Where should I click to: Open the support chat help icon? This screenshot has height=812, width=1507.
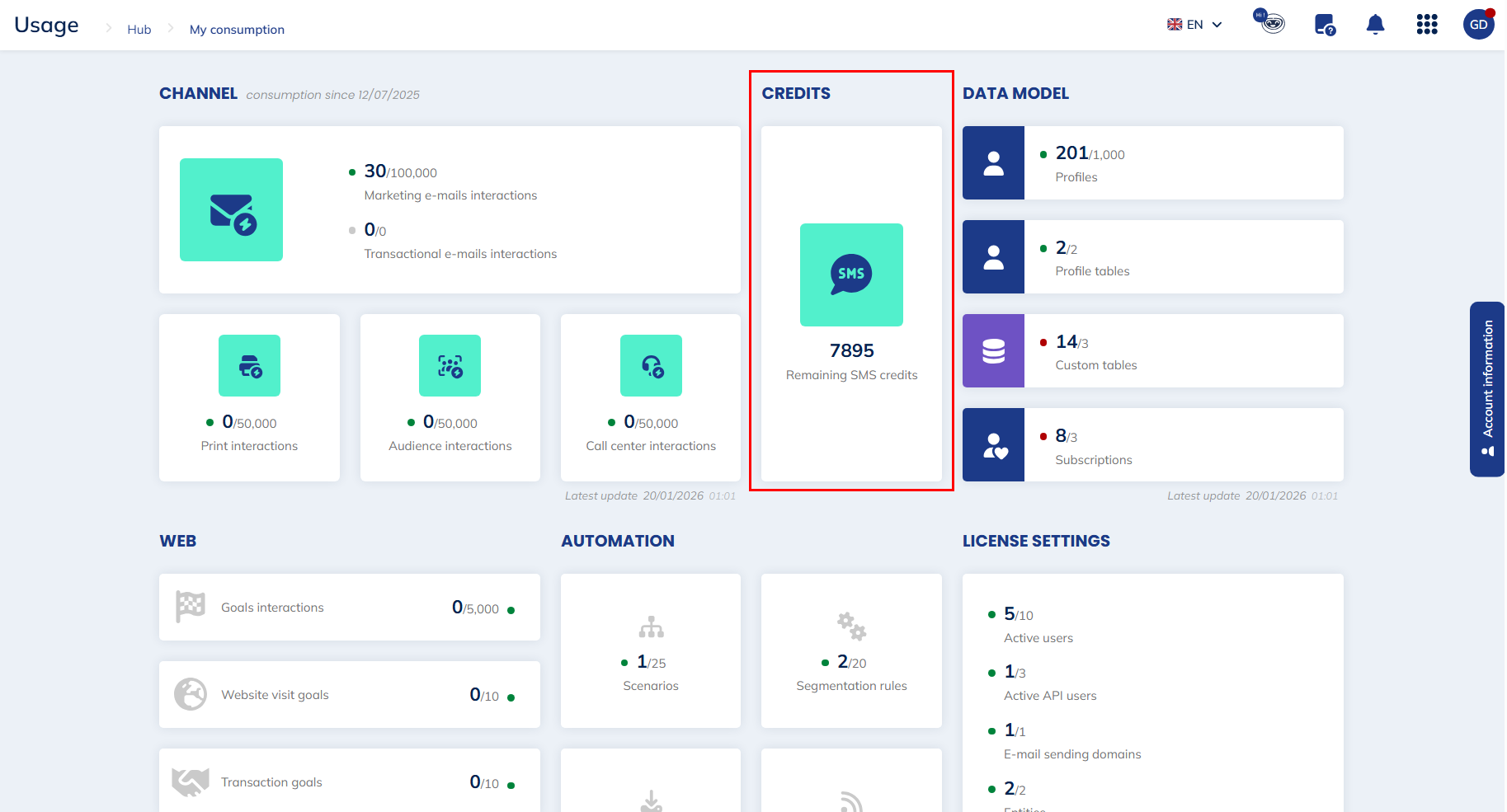tap(1325, 25)
